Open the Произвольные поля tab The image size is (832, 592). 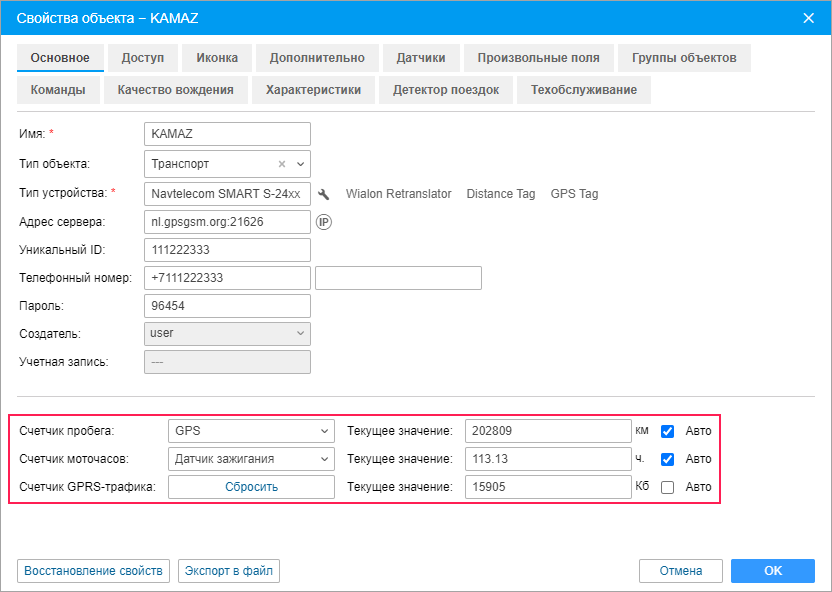(539, 58)
